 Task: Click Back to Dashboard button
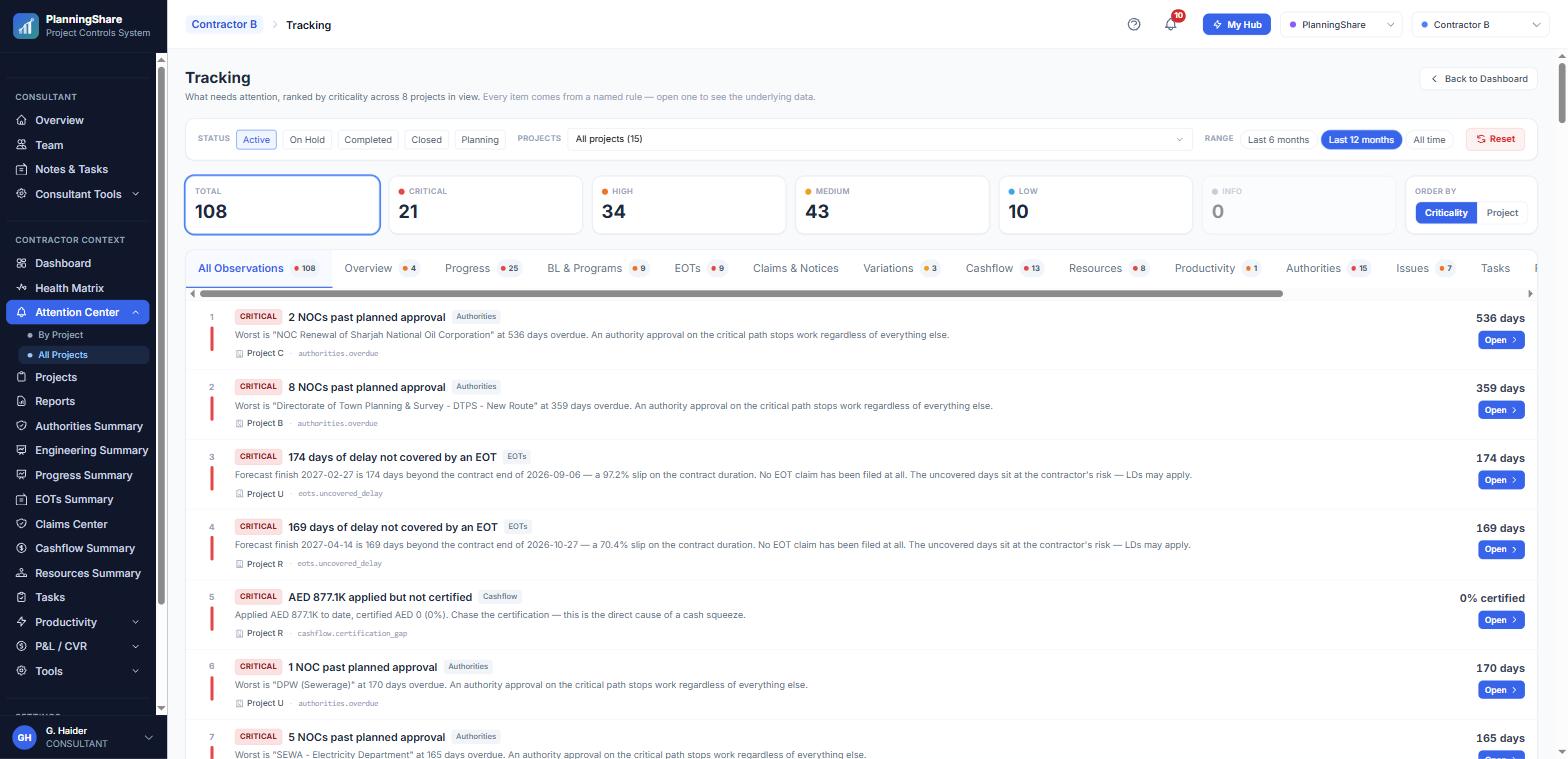click(x=1478, y=79)
